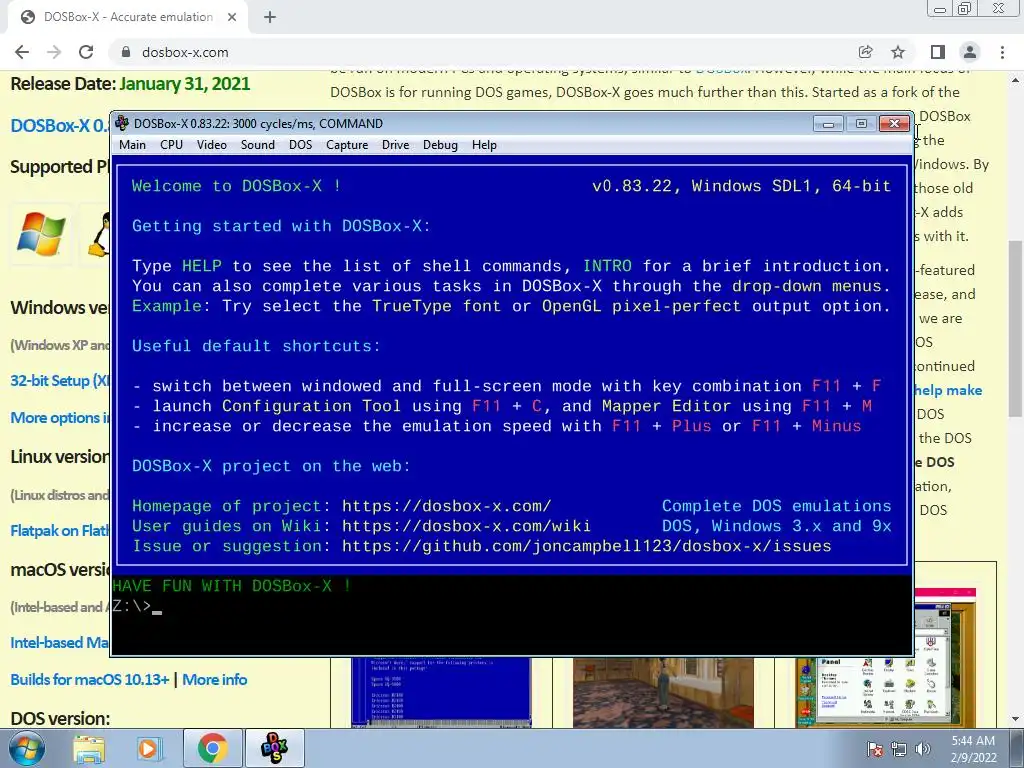Open Windows Media Player from taskbar
This screenshot has width=1024, height=768.
149,749
